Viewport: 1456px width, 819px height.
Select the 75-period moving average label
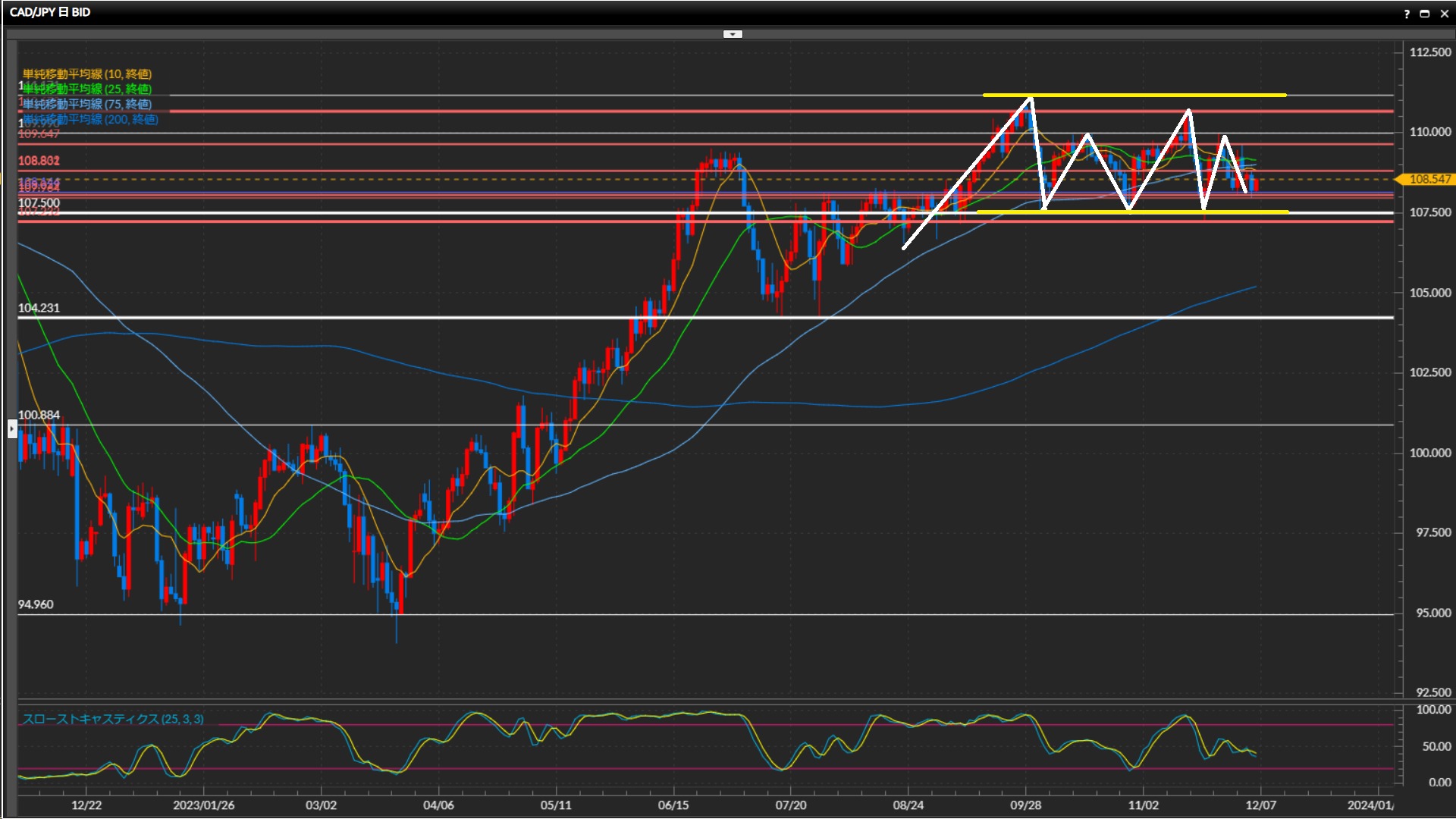coord(86,104)
